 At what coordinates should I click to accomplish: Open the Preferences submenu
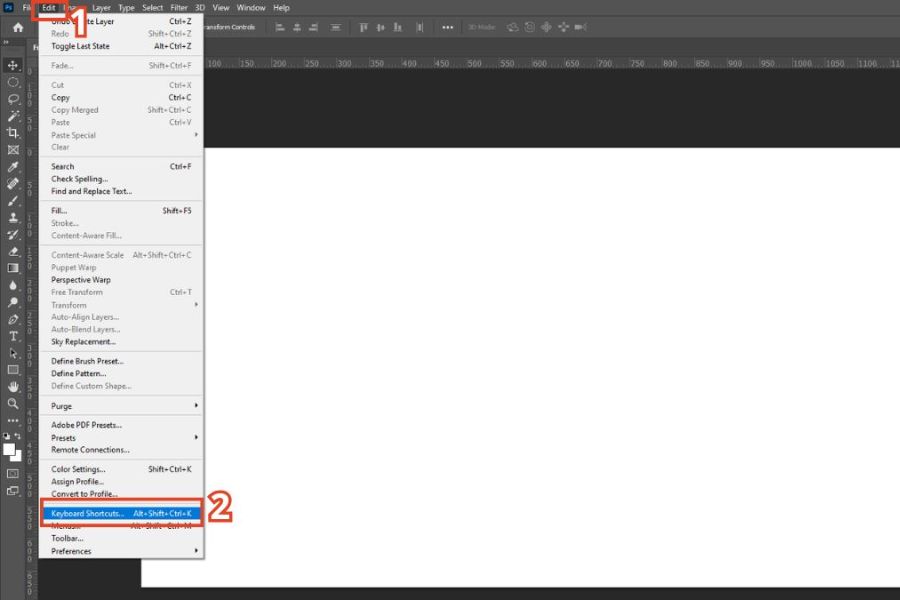120,551
